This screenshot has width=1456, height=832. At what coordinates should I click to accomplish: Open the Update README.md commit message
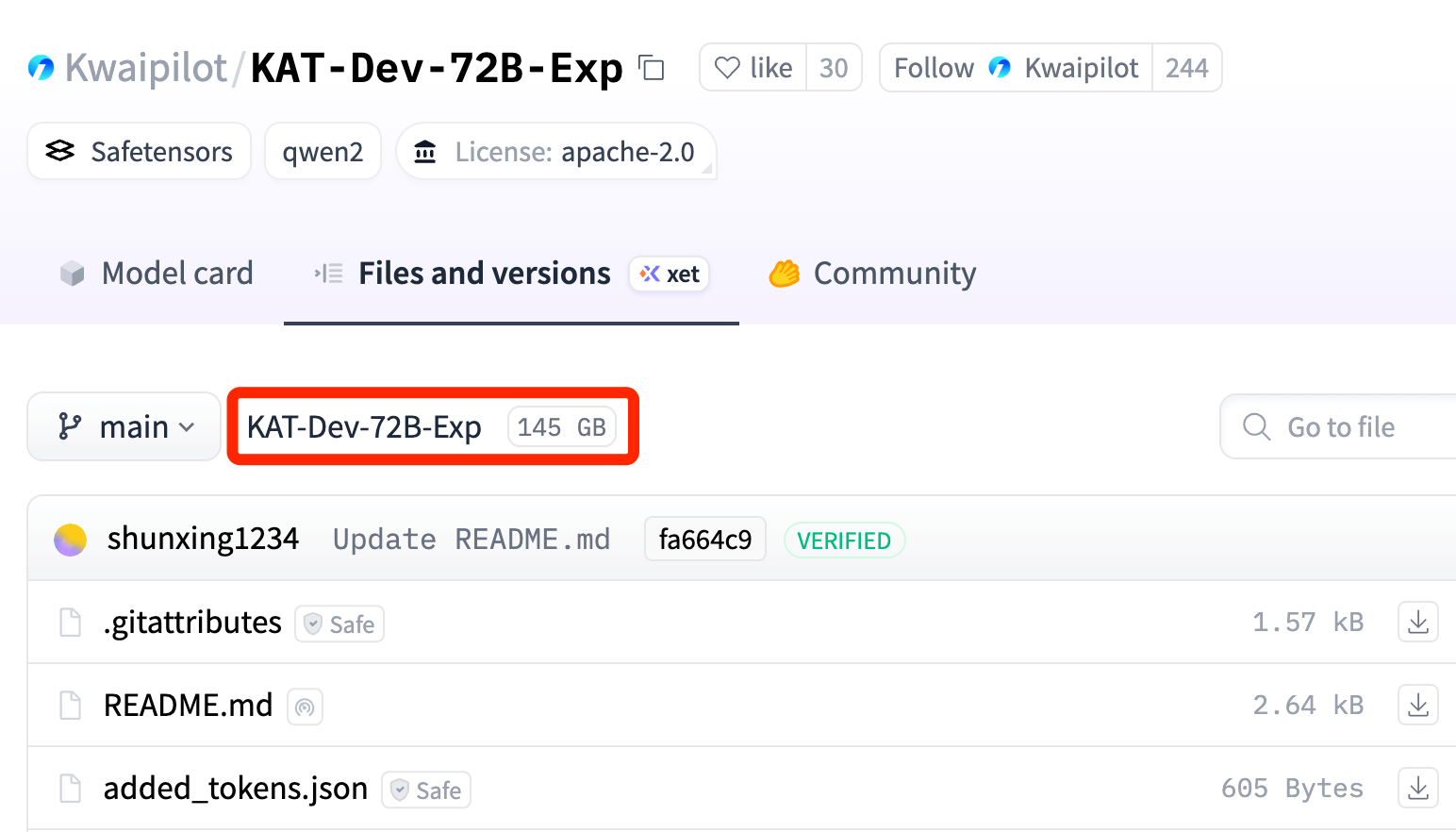pyautogui.click(x=472, y=540)
